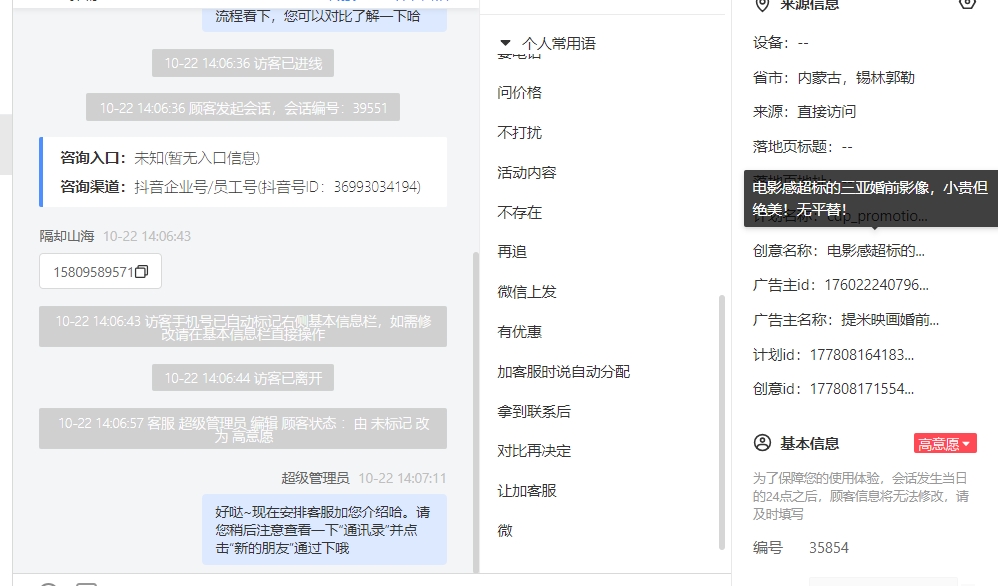
Task: Select the 微 quick phrase
Action: pos(505,531)
